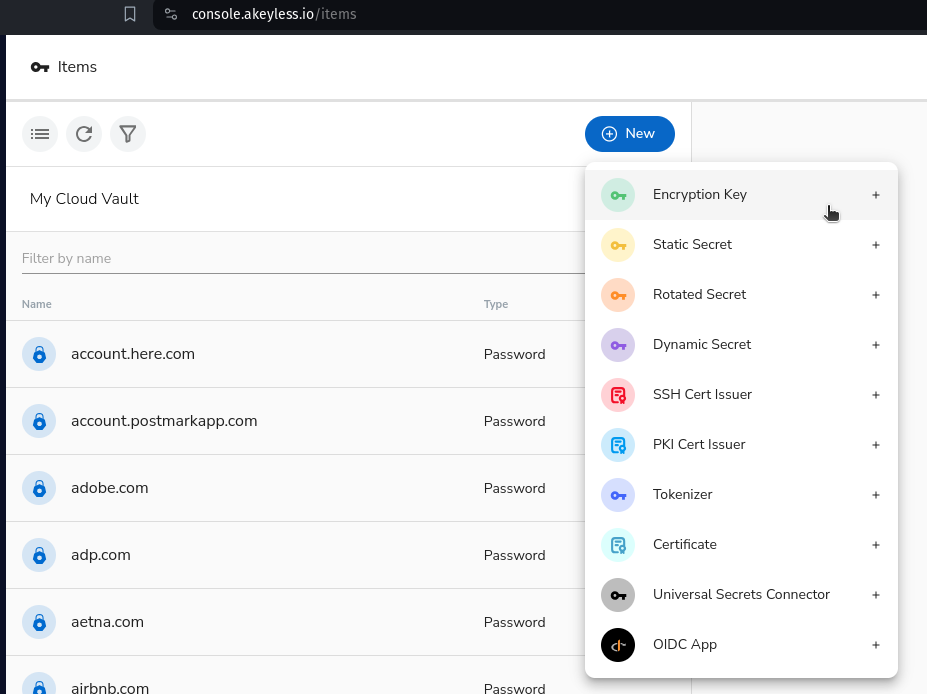Click the plus next to PKI Cert Issuer
Image resolution: width=927 pixels, height=694 pixels.
(x=876, y=445)
